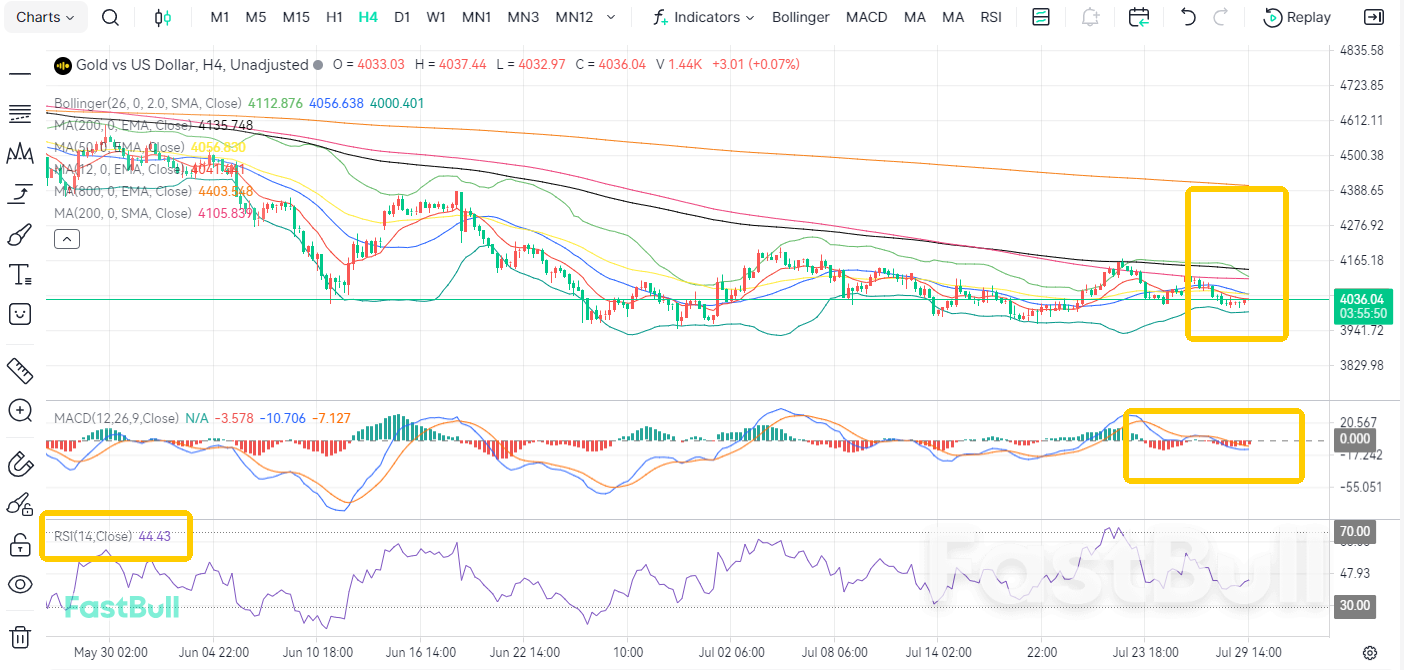Switch to MN1 timeframe
Viewport: 1407px width, 670px height.
(476, 17)
